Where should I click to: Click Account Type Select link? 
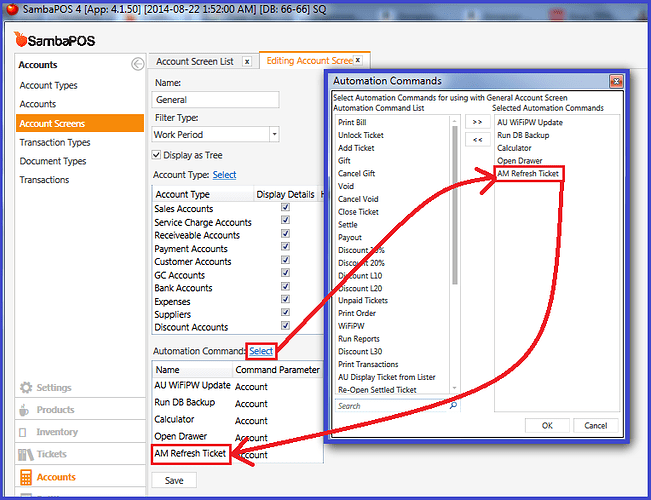(x=224, y=175)
